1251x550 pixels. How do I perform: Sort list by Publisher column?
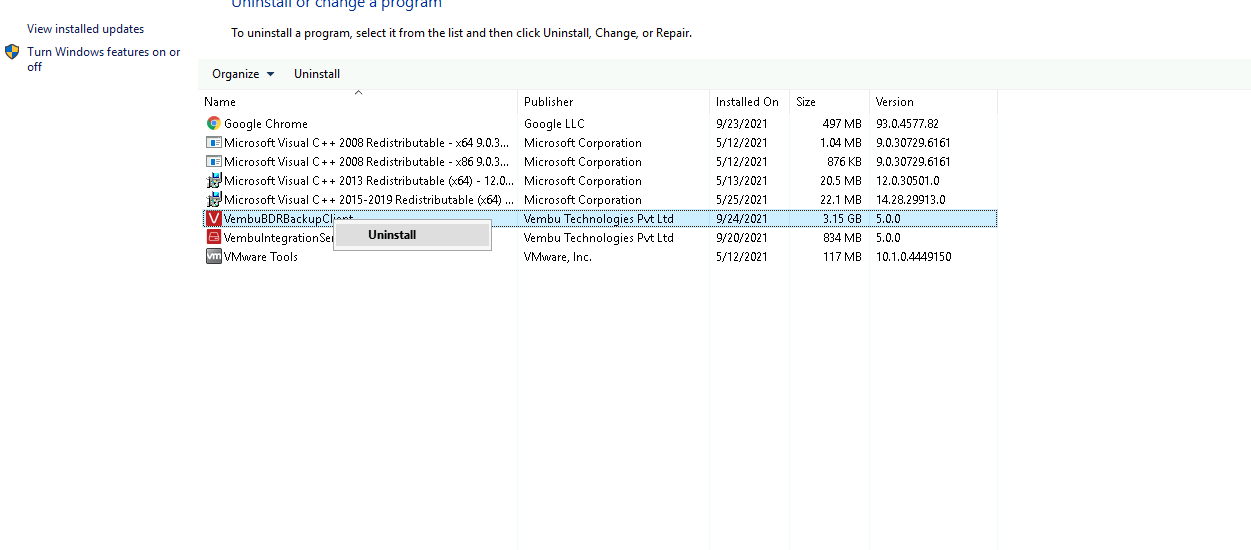pyautogui.click(x=548, y=102)
